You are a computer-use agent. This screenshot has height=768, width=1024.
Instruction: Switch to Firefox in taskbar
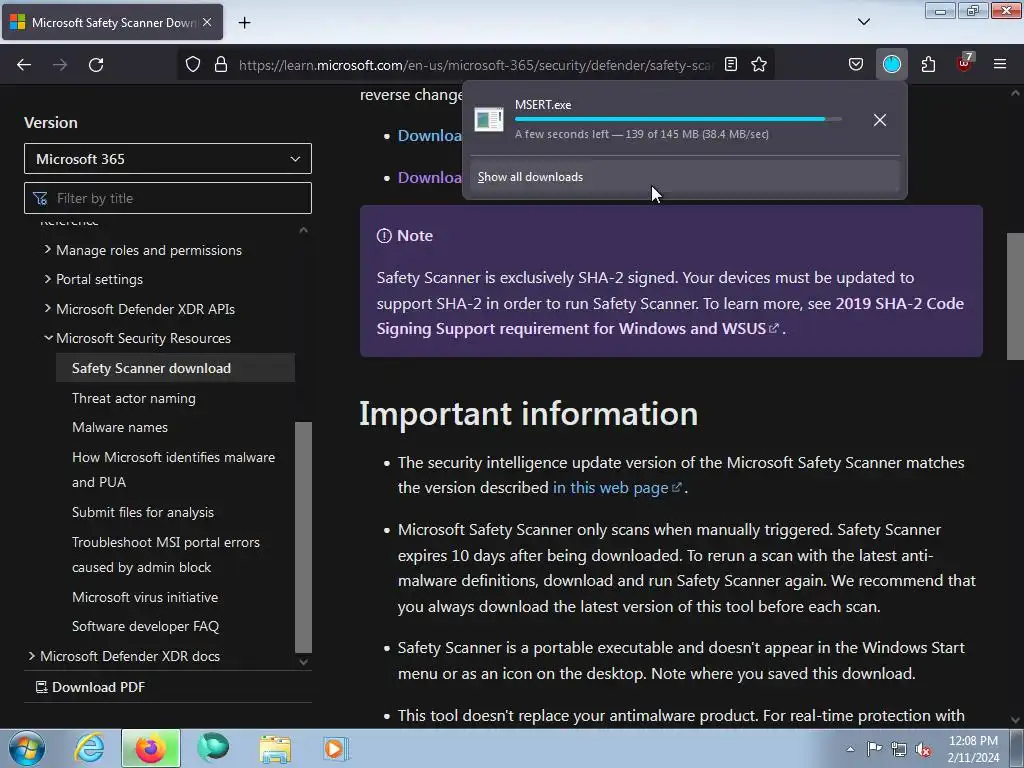pos(150,748)
